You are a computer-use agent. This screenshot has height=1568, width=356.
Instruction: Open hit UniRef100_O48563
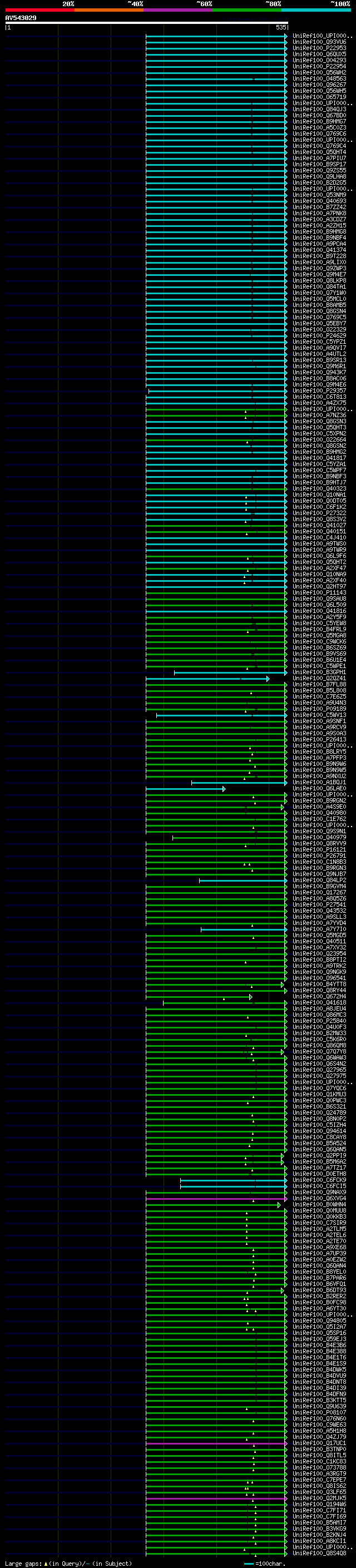click(319, 78)
